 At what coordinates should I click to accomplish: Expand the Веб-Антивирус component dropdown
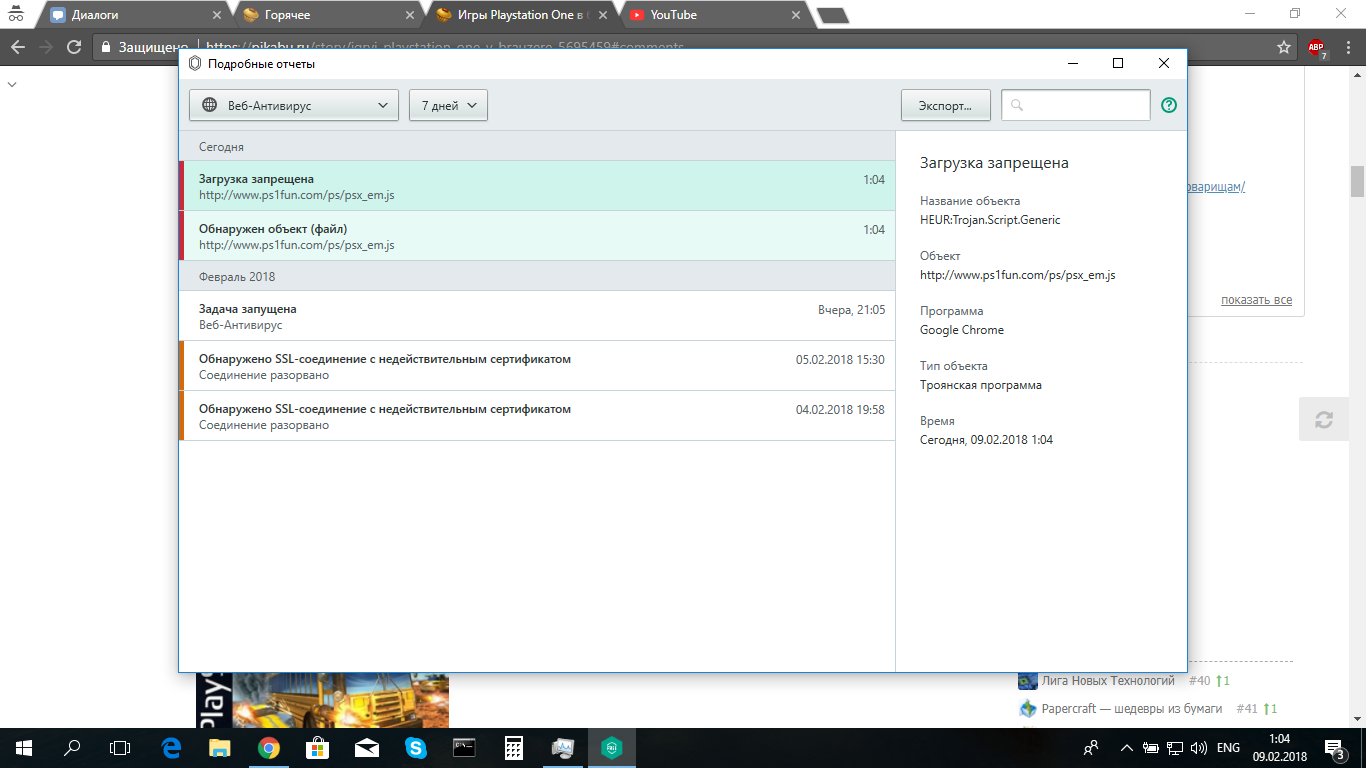(x=294, y=105)
